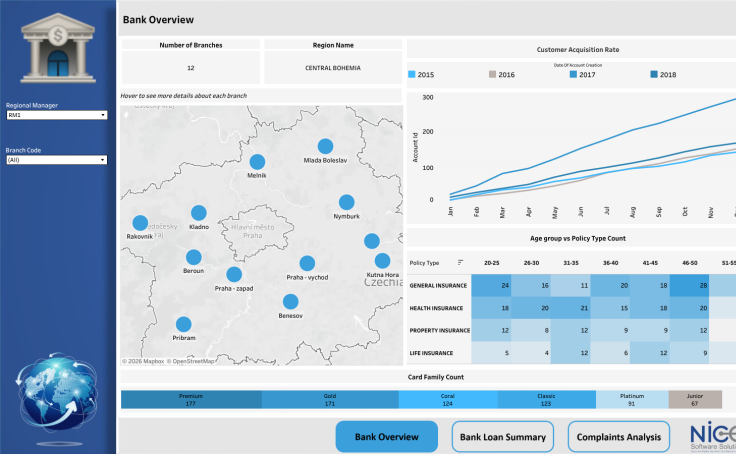The width and height of the screenshot is (736, 454).
Task: Select the Gold card family segment
Action: click(329, 400)
